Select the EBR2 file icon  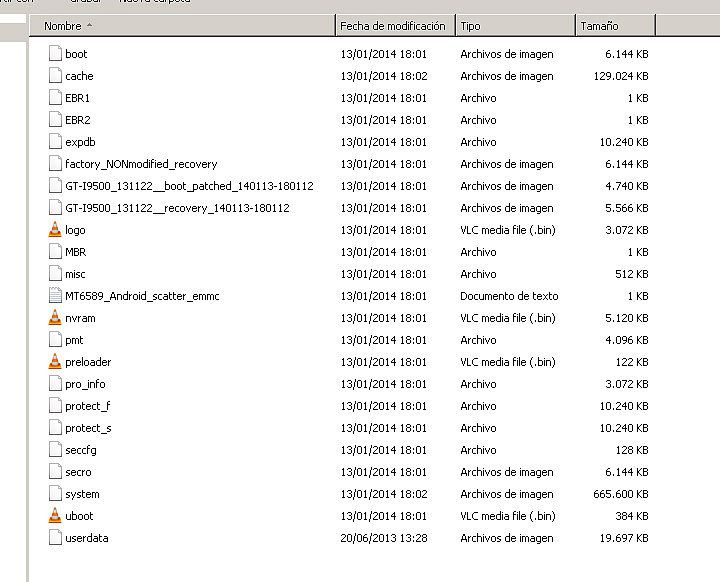55,119
